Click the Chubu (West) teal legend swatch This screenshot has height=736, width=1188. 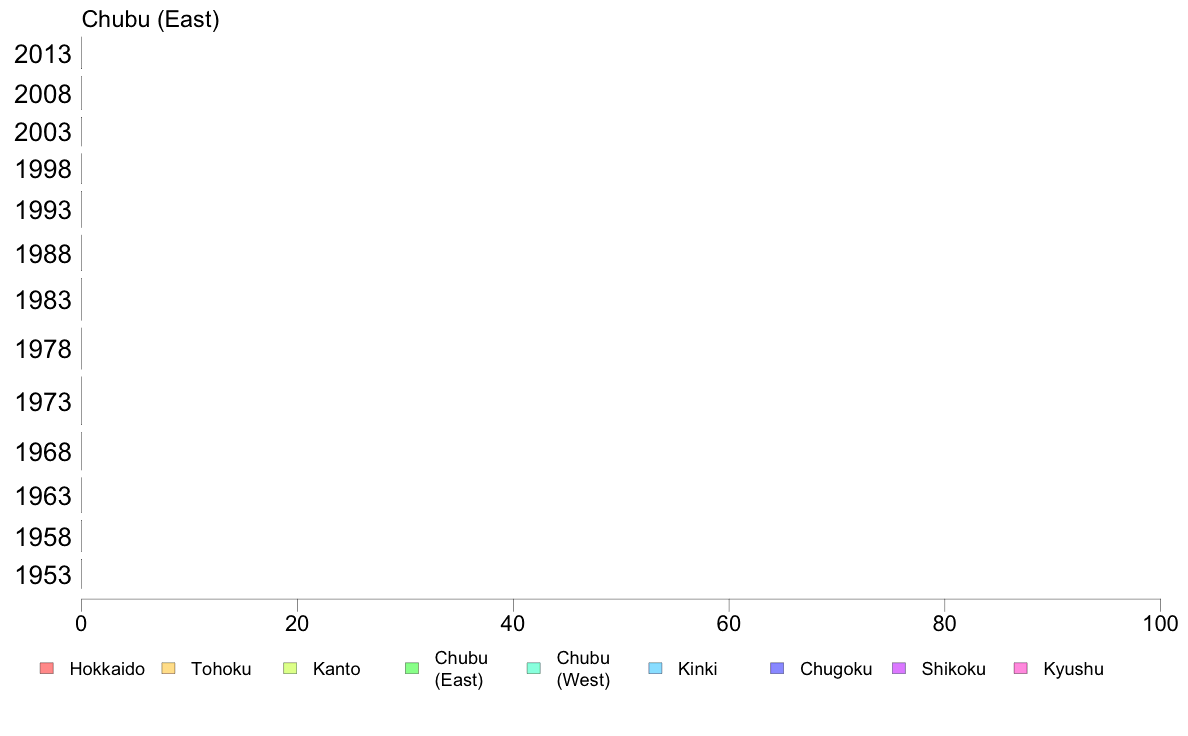click(533, 669)
